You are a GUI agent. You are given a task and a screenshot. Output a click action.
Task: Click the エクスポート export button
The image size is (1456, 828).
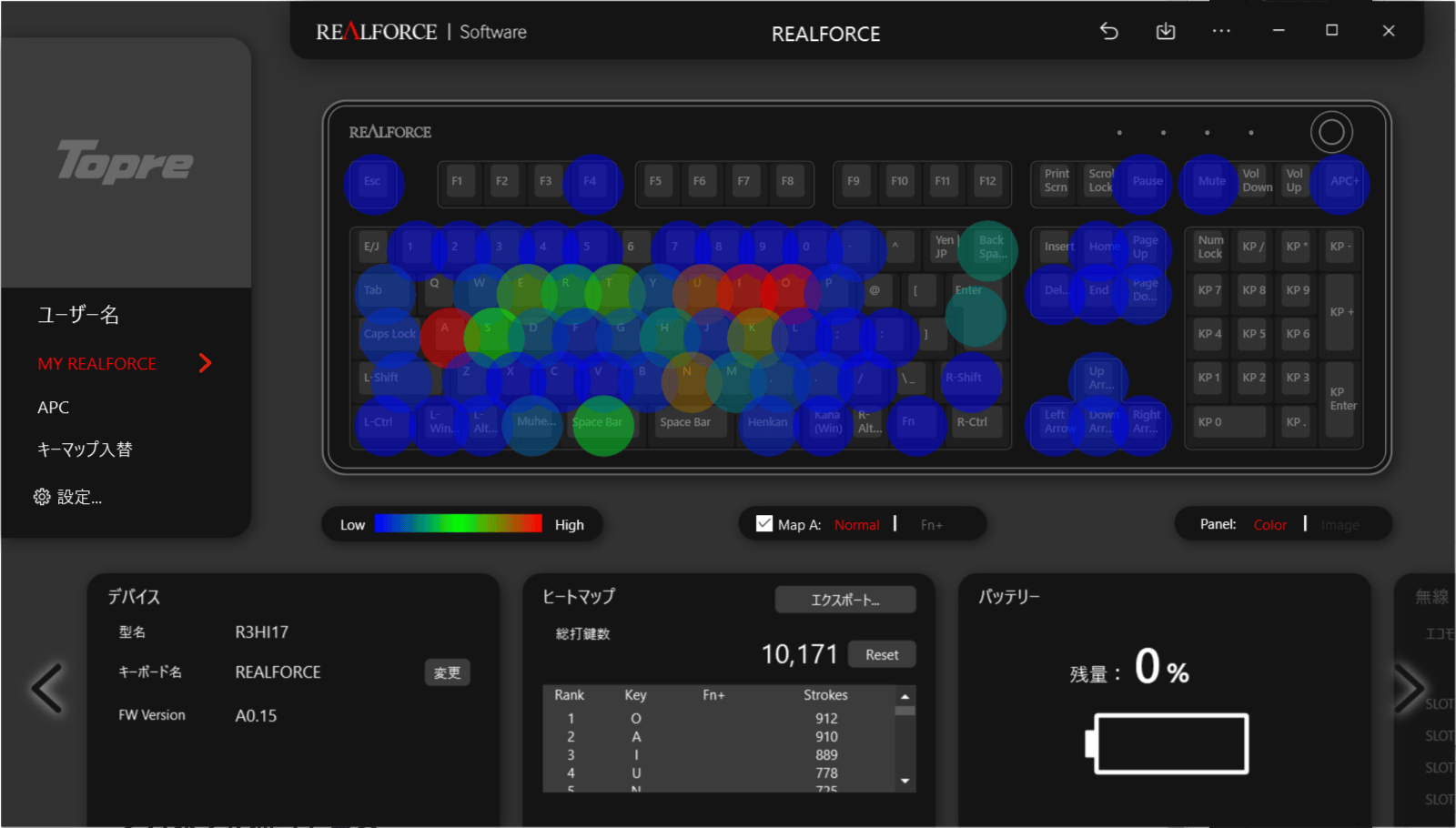coord(844,600)
